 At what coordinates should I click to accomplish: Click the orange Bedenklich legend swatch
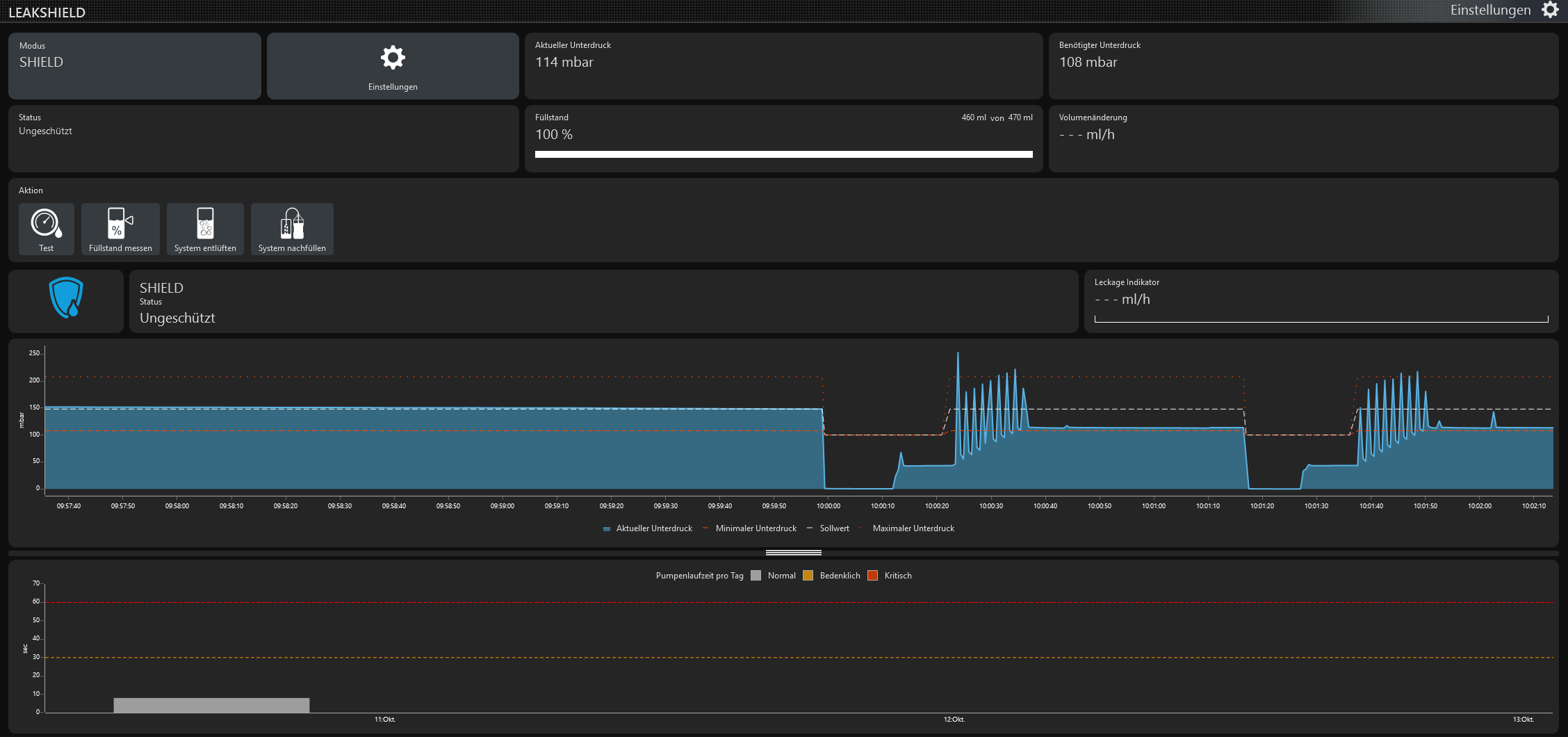coord(808,576)
